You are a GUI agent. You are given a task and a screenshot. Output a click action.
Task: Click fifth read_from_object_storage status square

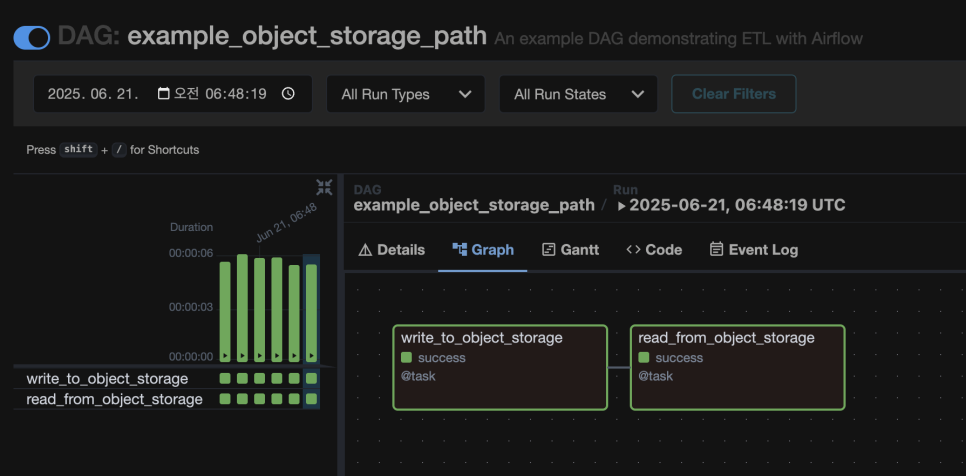coord(294,398)
